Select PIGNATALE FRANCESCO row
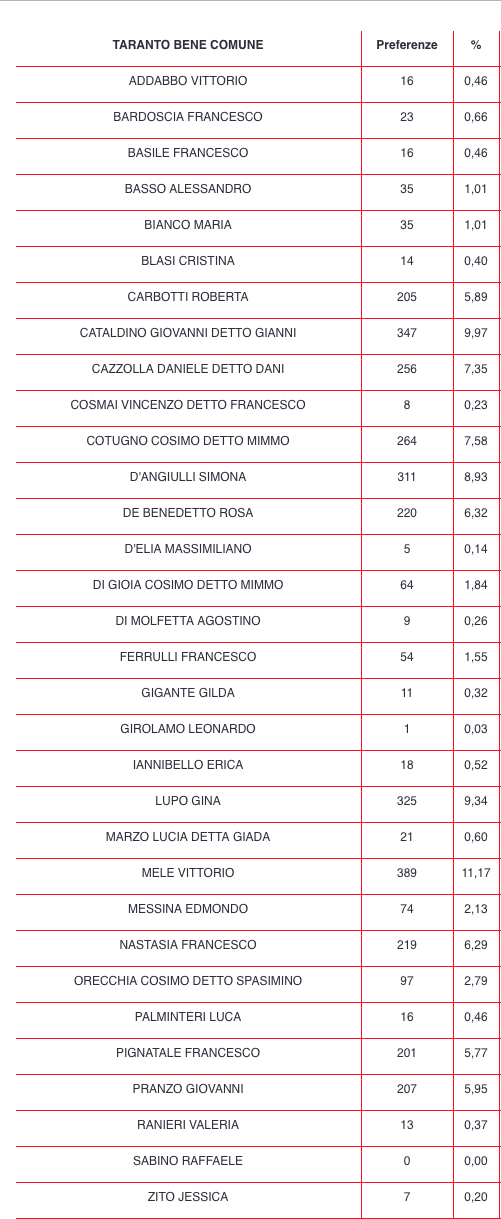Image resolution: width=501 pixels, height=1219 pixels. pyautogui.click(x=258, y=1053)
